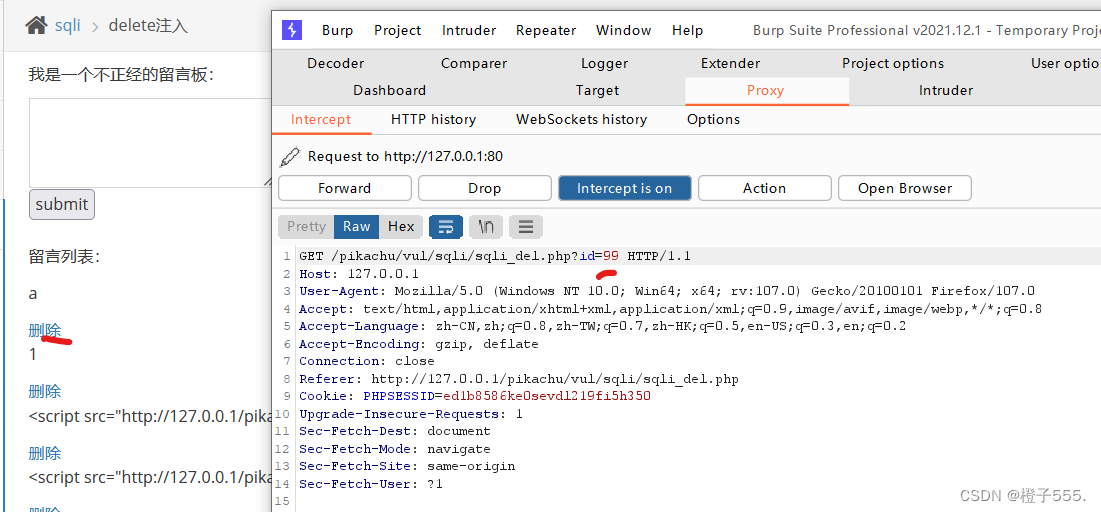Click the Drop button
1101x512 pixels.
tap(484, 188)
